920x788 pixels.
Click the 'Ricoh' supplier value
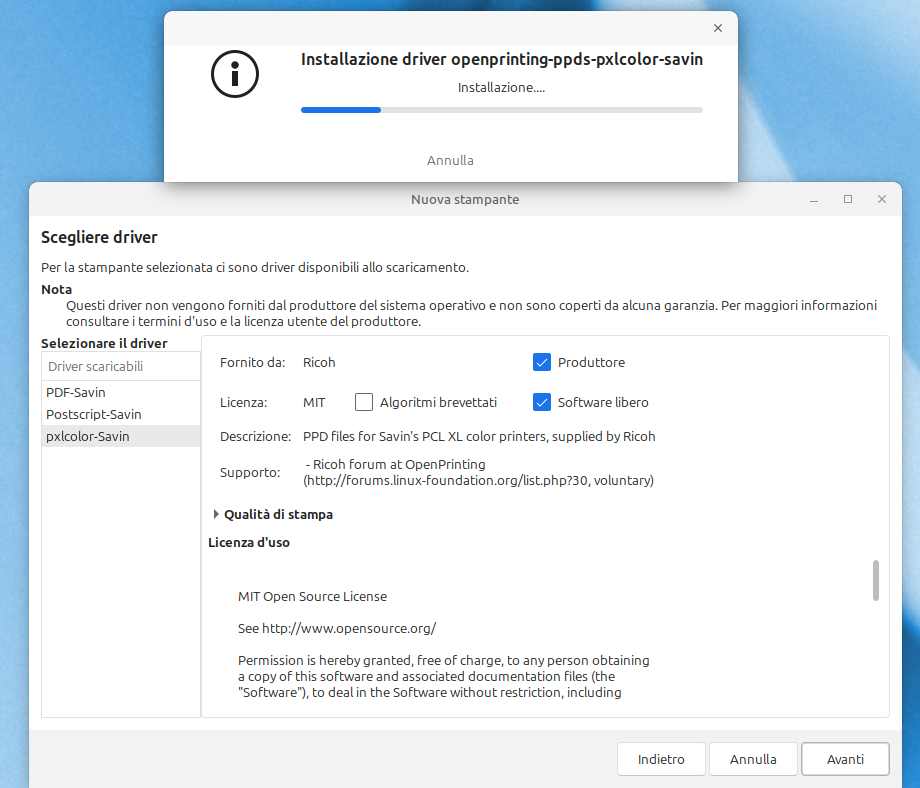coord(319,363)
